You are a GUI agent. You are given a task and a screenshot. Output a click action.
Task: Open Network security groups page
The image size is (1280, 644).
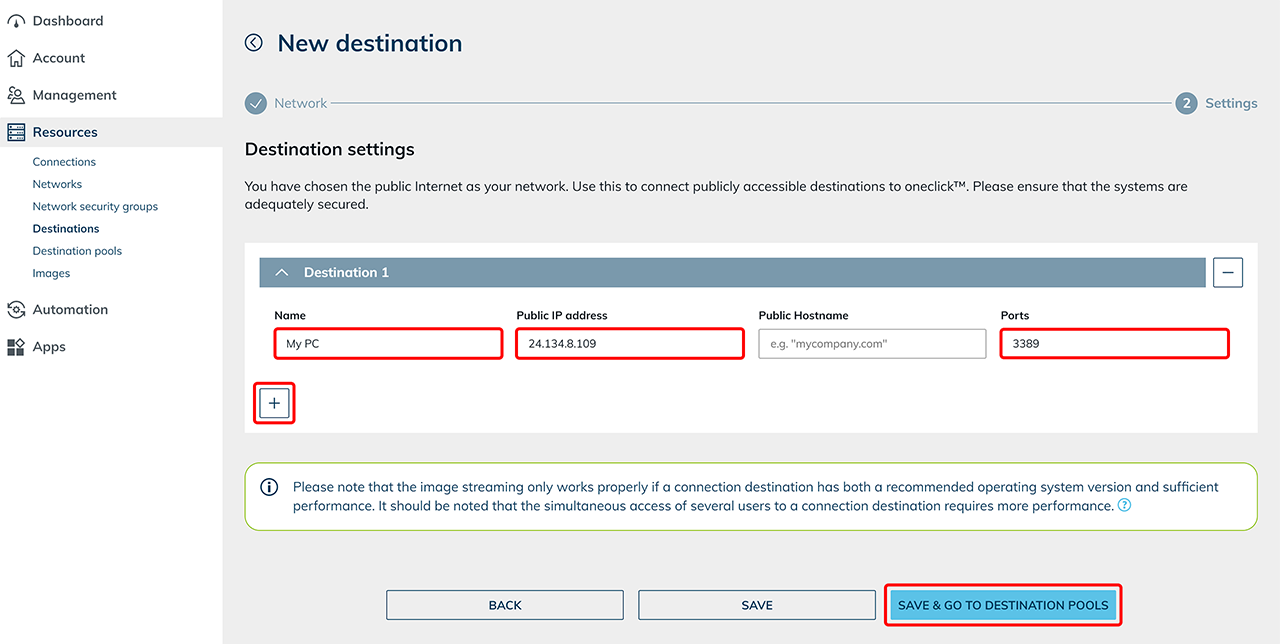click(x=95, y=207)
